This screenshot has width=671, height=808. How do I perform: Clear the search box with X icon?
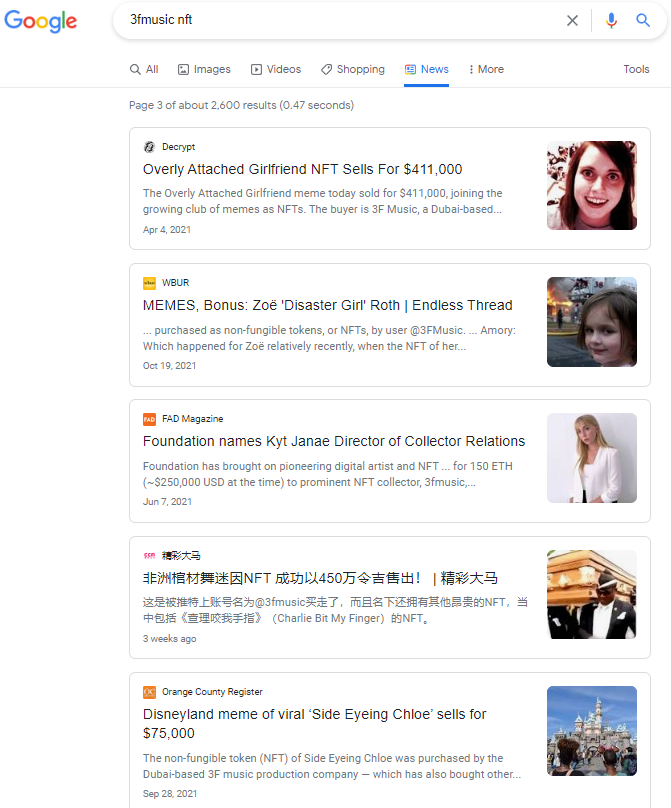pos(572,20)
